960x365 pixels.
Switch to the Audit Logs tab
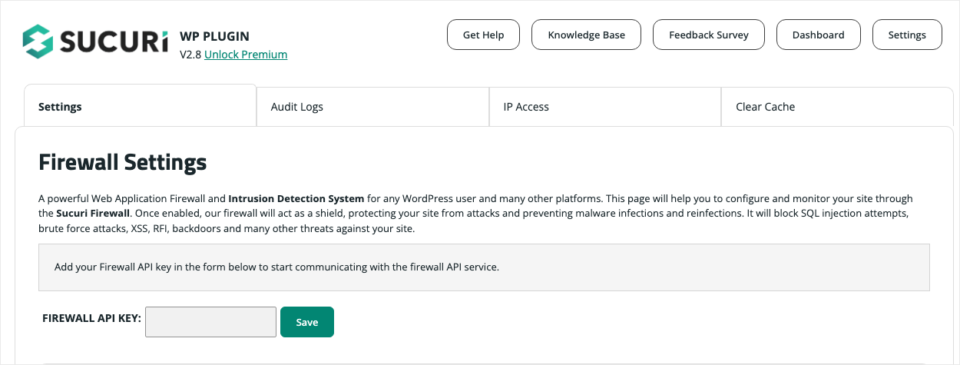(372, 107)
